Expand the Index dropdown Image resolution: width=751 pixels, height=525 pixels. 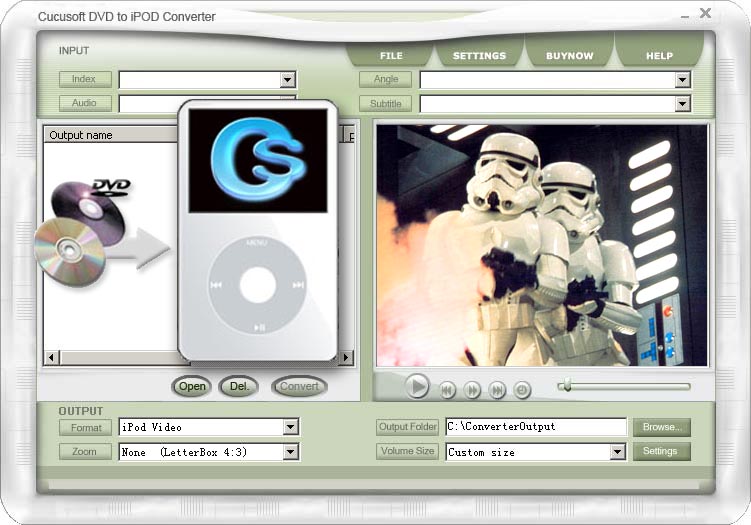pos(287,80)
